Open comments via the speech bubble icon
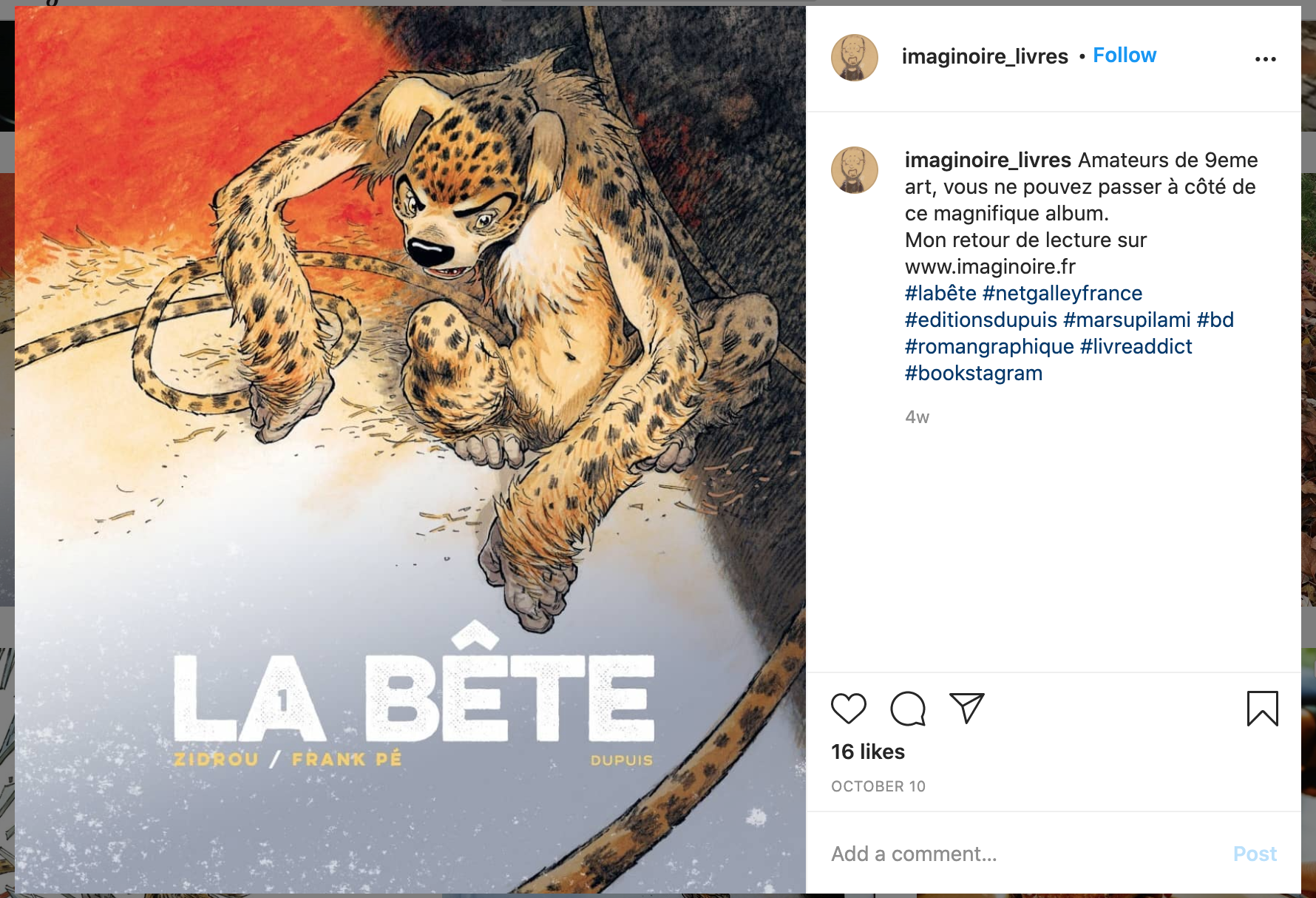The width and height of the screenshot is (1316, 898). pyautogui.click(x=908, y=709)
